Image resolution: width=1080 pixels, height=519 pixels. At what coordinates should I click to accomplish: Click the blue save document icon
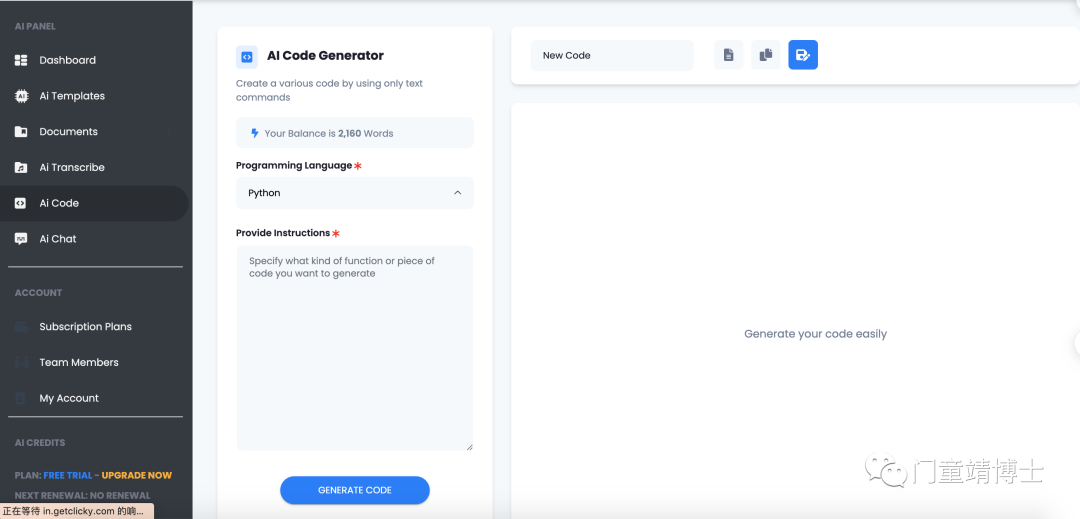tap(803, 55)
